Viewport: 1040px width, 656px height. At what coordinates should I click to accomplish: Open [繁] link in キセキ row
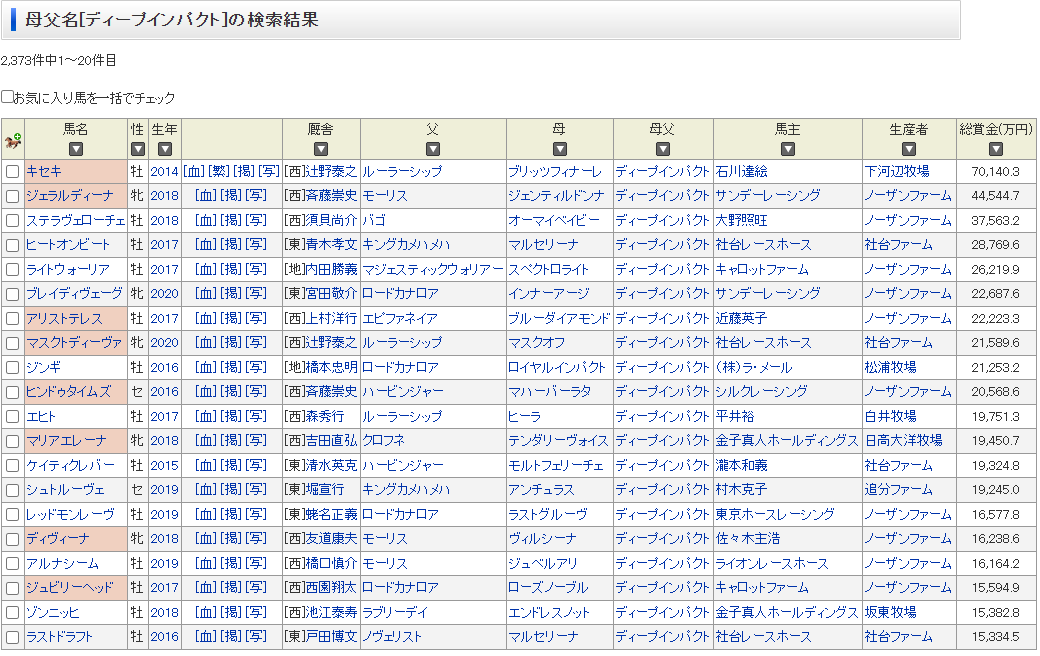point(219,171)
